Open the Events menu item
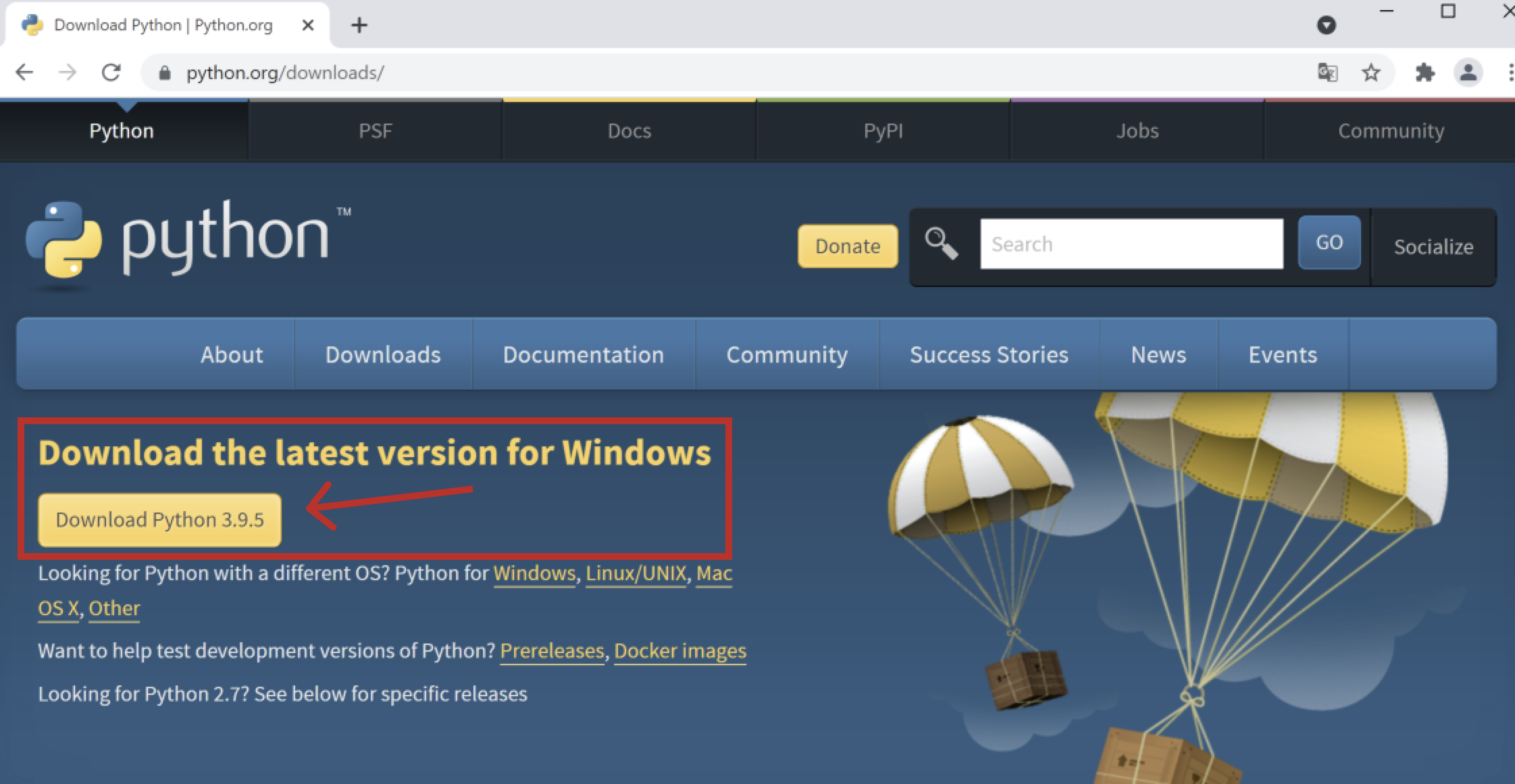Image resolution: width=1515 pixels, height=784 pixels. point(1283,355)
